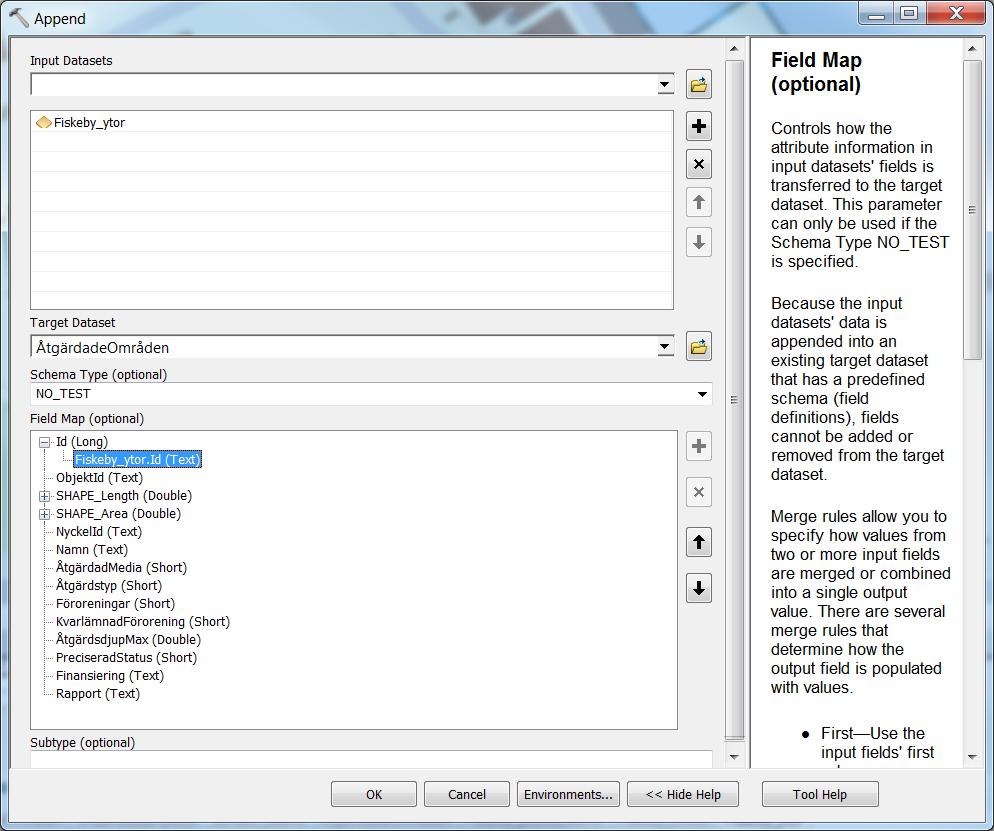Remove selected input dataset with X button
994x831 pixels.
coord(699,164)
